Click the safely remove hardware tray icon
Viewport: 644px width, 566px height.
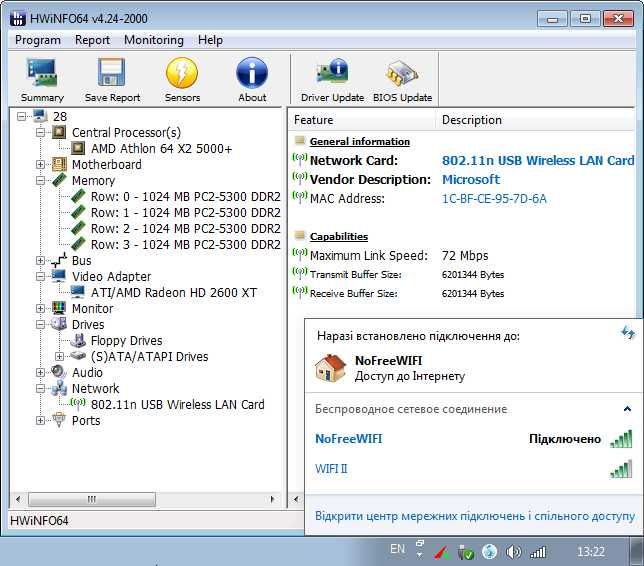[465, 552]
